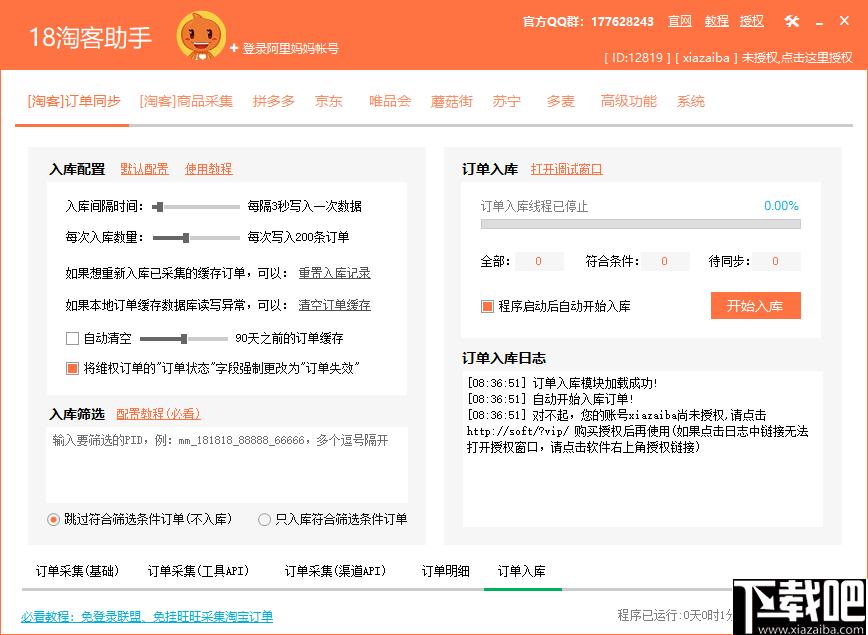
Task: Toggle 程序启动后自动开始入库 checkbox
Action: click(x=487, y=306)
